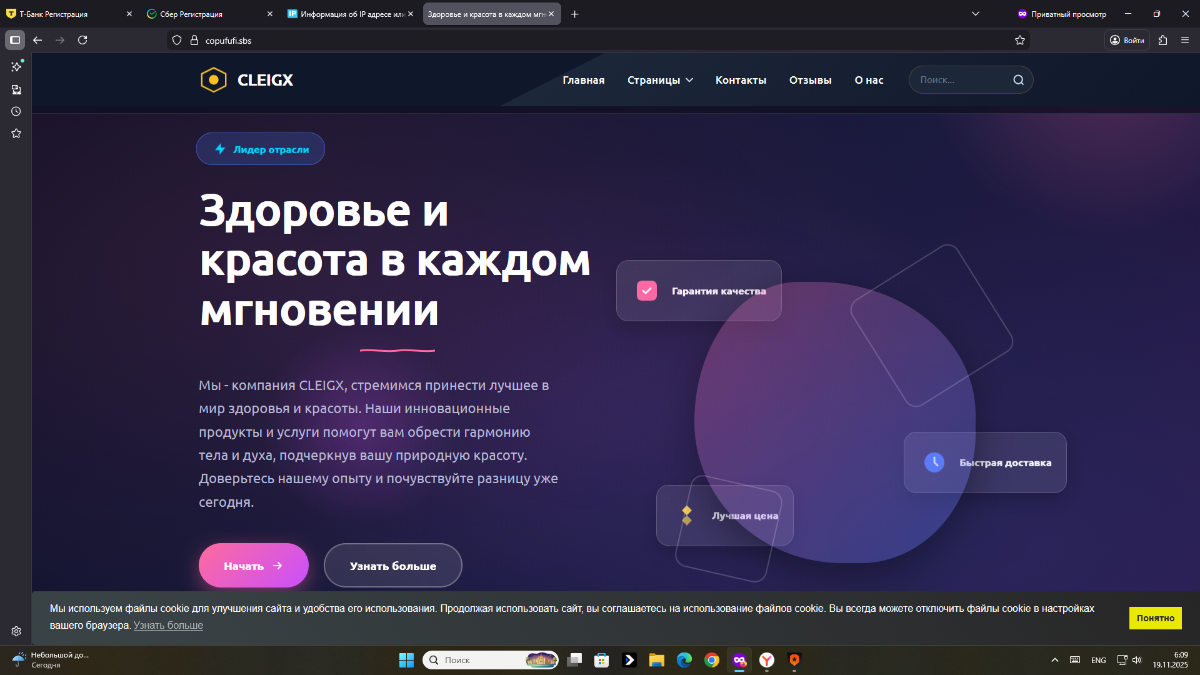Open the Контакты navigation item
Screen dimensions: 1200x675
(x=741, y=80)
